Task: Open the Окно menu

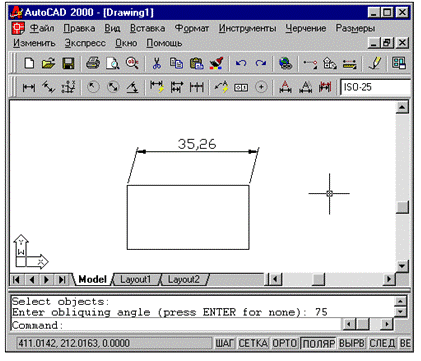Action: [x=126, y=43]
